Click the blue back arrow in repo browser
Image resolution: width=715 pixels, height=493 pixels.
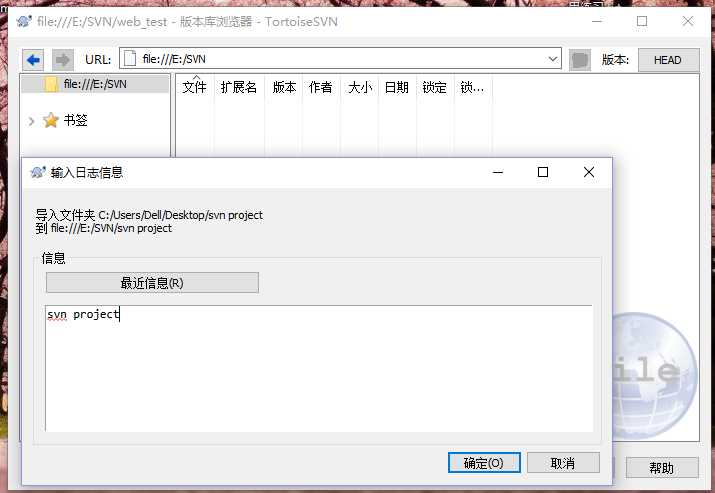33,60
